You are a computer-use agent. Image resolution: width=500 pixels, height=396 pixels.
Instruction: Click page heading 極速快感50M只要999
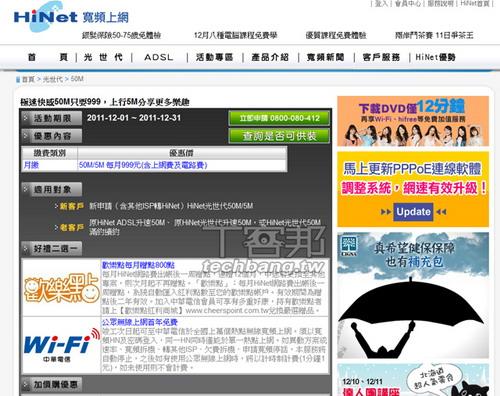[105, 102]
